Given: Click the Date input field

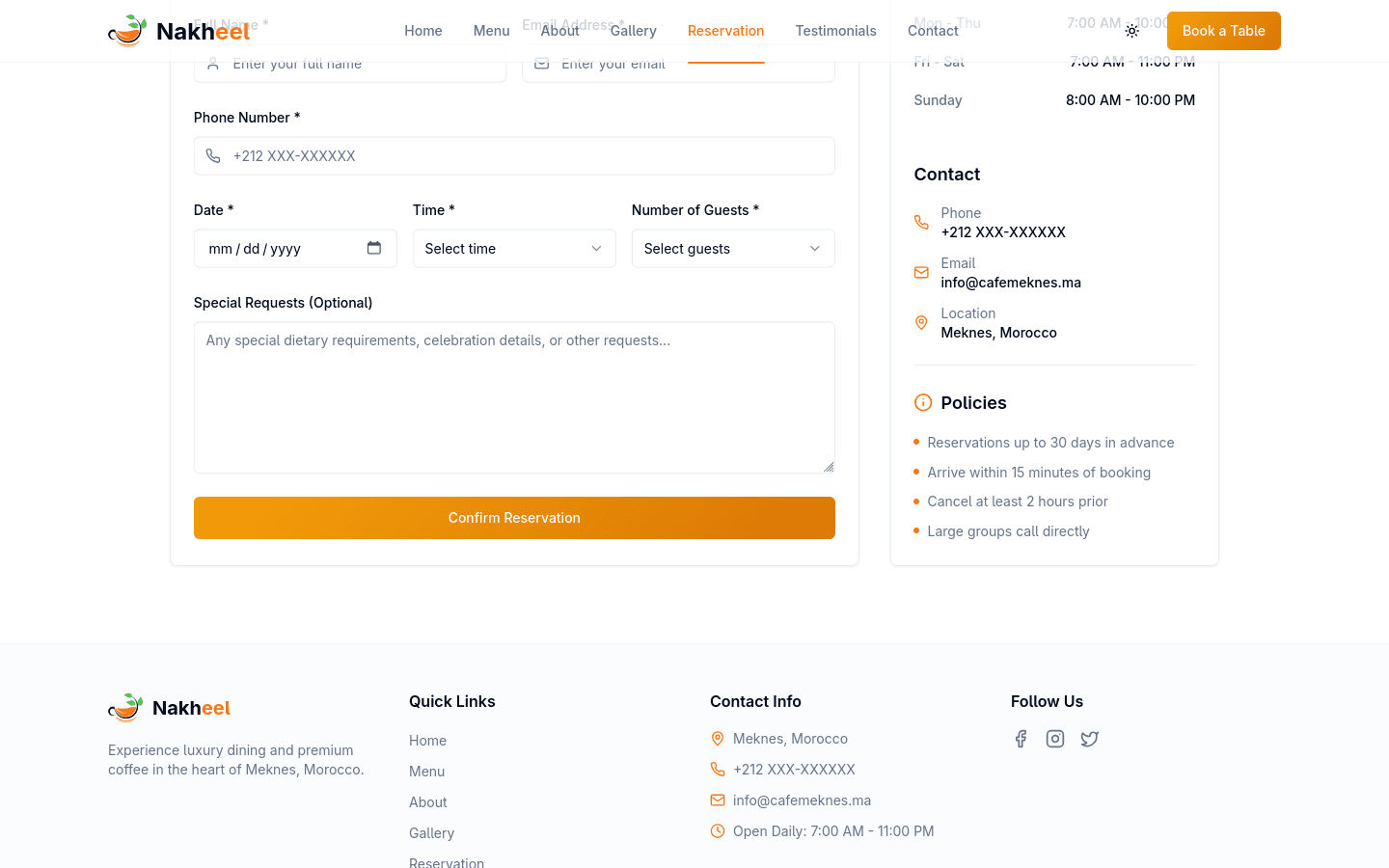Looking at the screenshot, I should coord(295,249).
